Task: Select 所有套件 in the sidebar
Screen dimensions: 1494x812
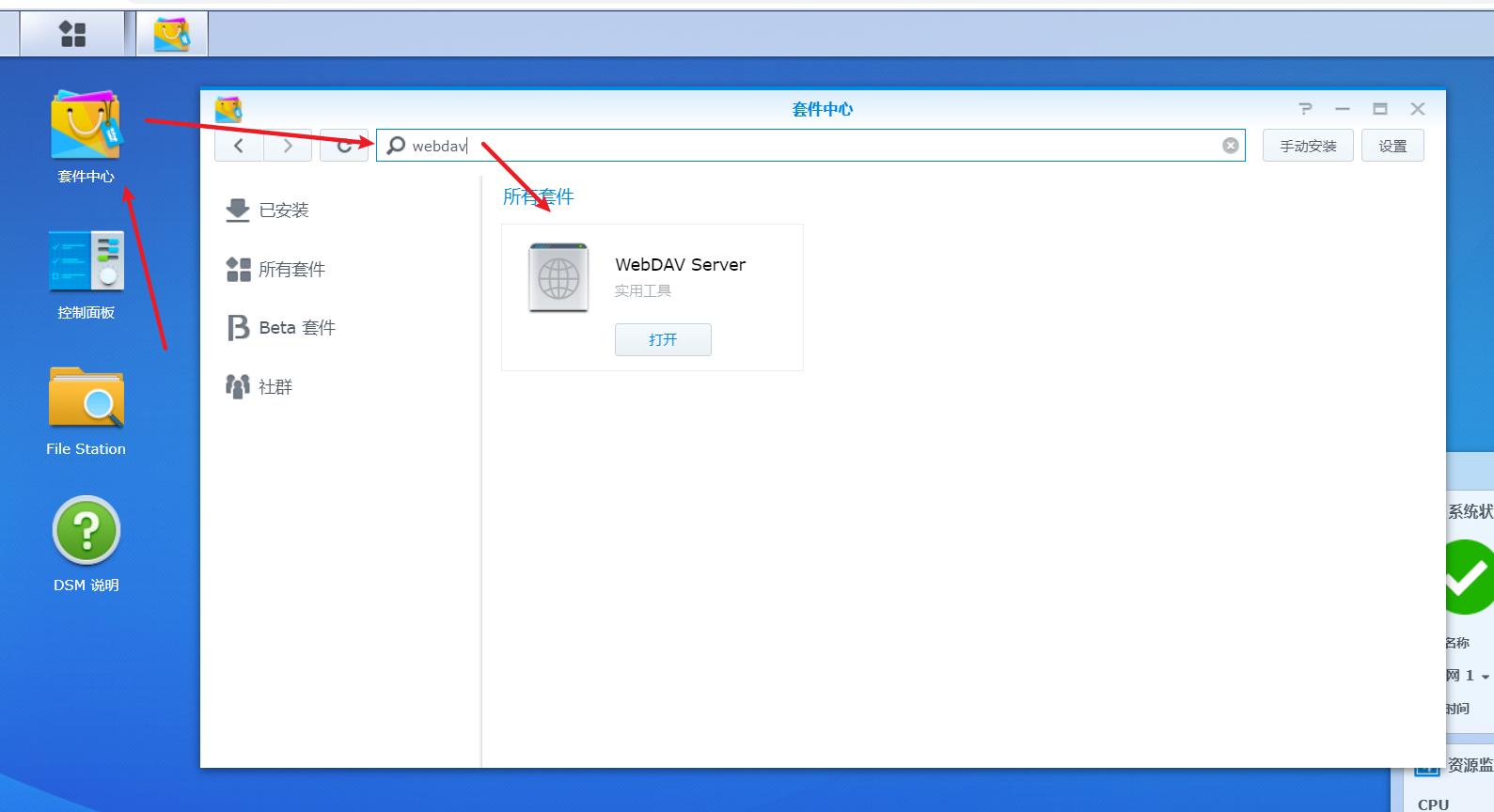Action: [291, 270]
